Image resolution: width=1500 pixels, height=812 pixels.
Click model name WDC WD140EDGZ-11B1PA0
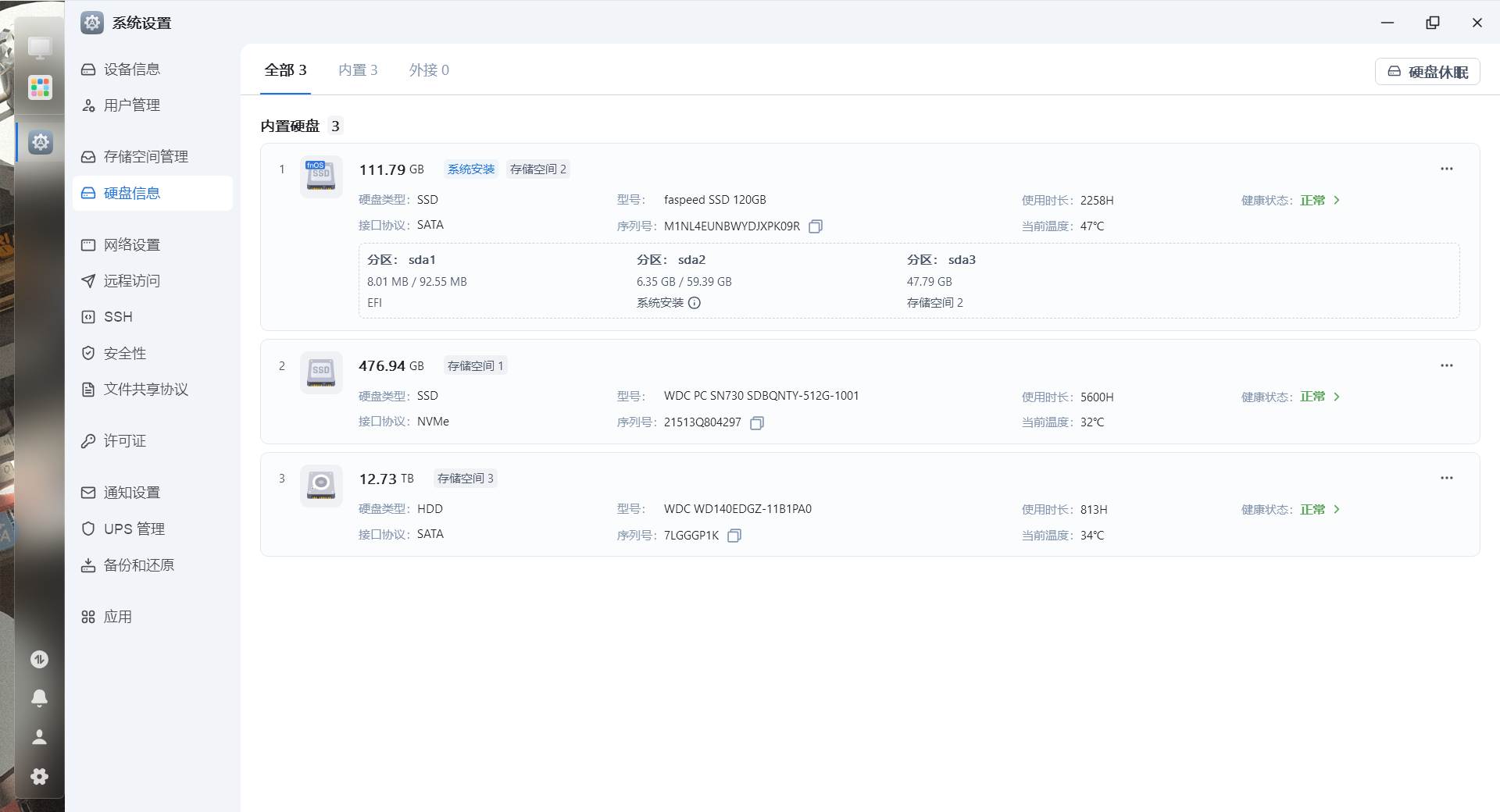coord(737,509)
